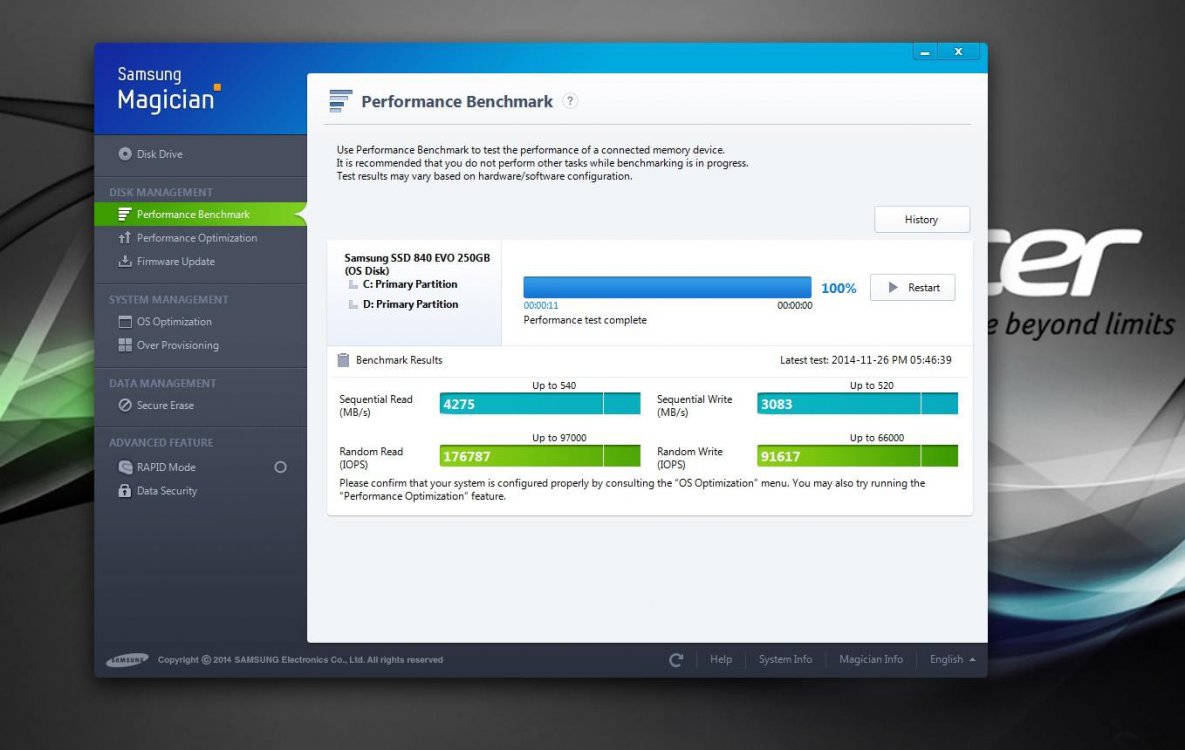Click the RAPID Mode icon
1185x750 pixels.
(x=125, y=467)
